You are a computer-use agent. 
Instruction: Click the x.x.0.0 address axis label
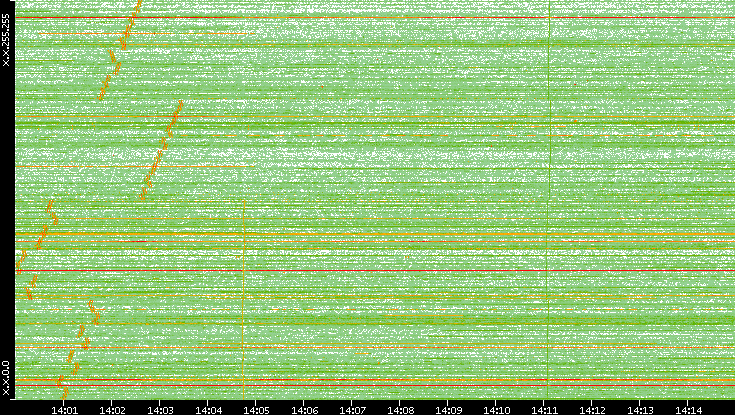click(6, 378)
